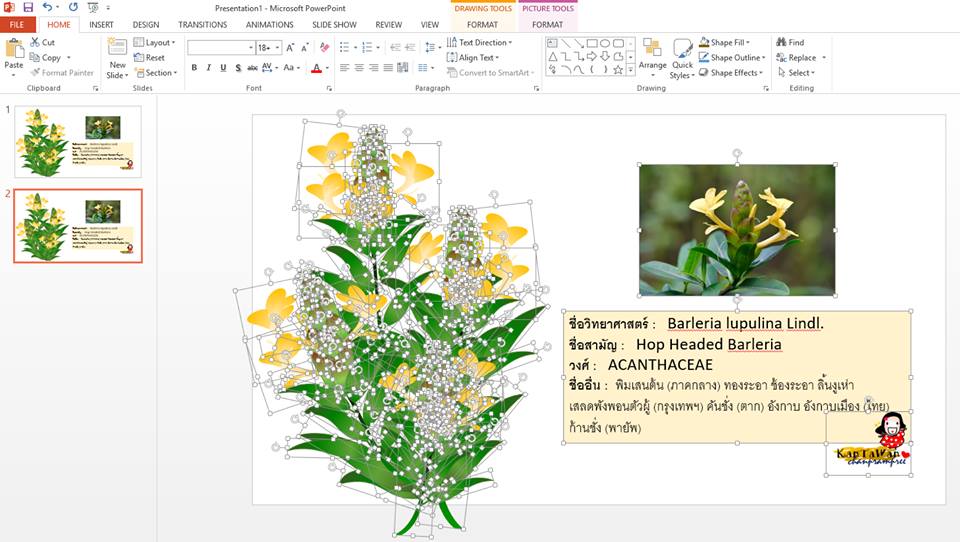Toggle Underline formatting
The height and width of the screenshot is (542, 960).
click(223, 68)
